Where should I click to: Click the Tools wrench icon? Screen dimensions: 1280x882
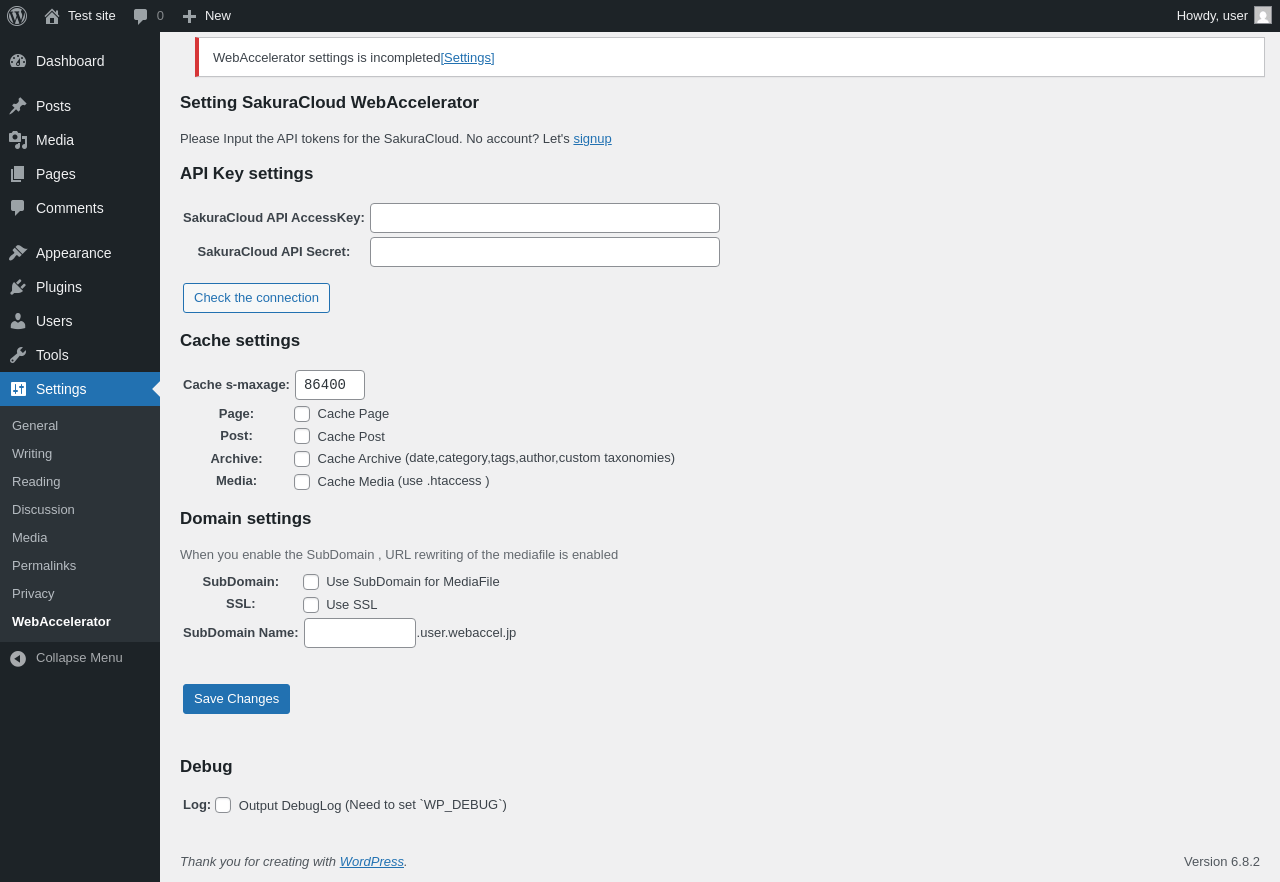(18, 355)
